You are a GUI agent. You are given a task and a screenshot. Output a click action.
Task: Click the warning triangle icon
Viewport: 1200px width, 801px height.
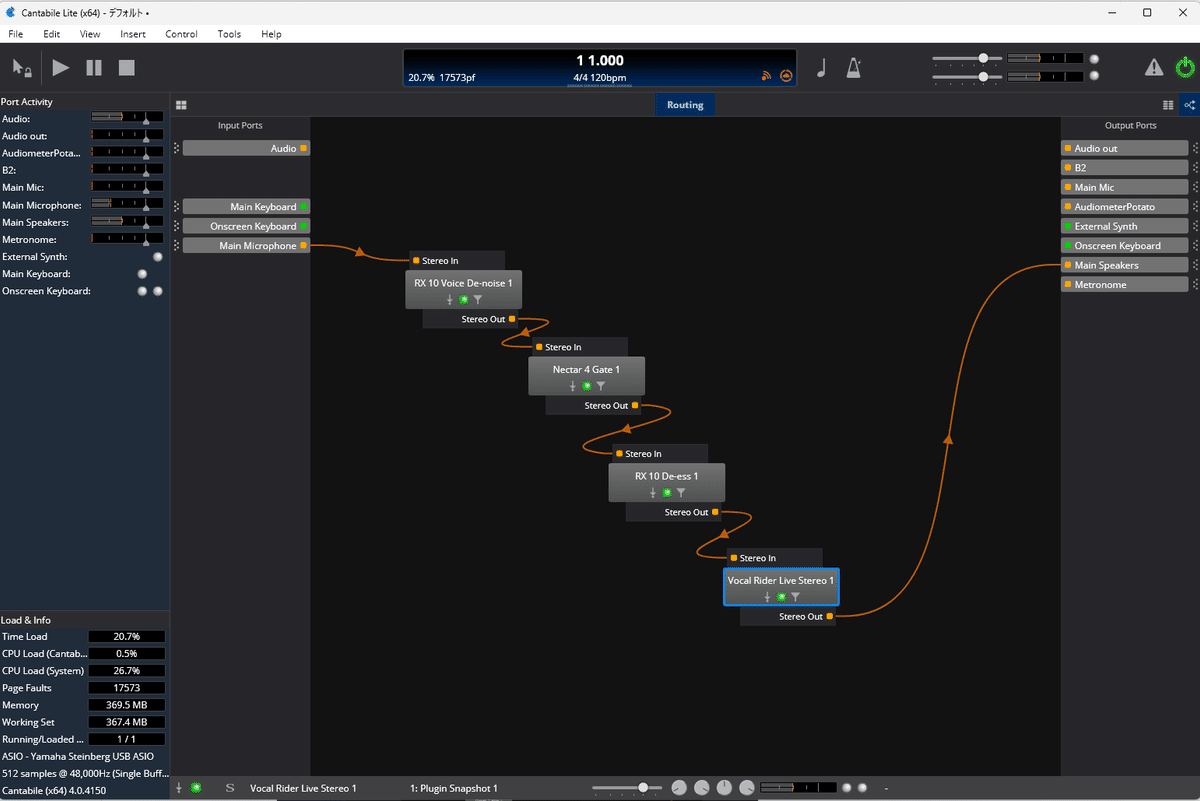click(x=1154, y=67)
